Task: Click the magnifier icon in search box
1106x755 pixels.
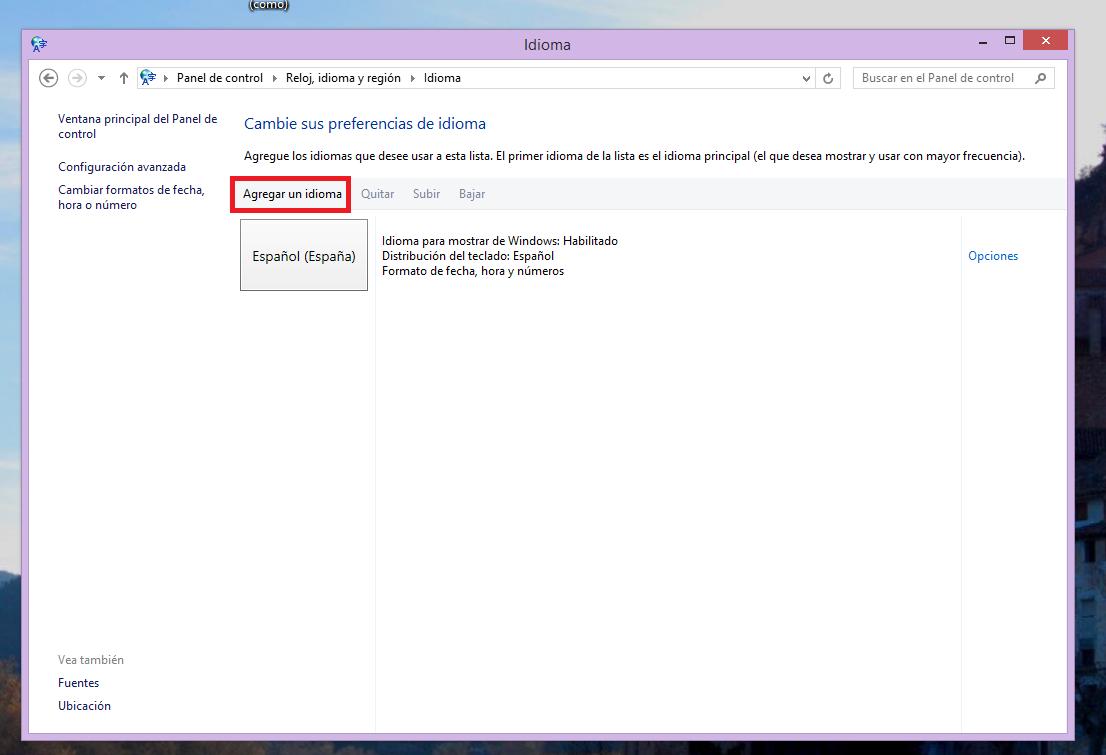Action: tap(1041, 78)
